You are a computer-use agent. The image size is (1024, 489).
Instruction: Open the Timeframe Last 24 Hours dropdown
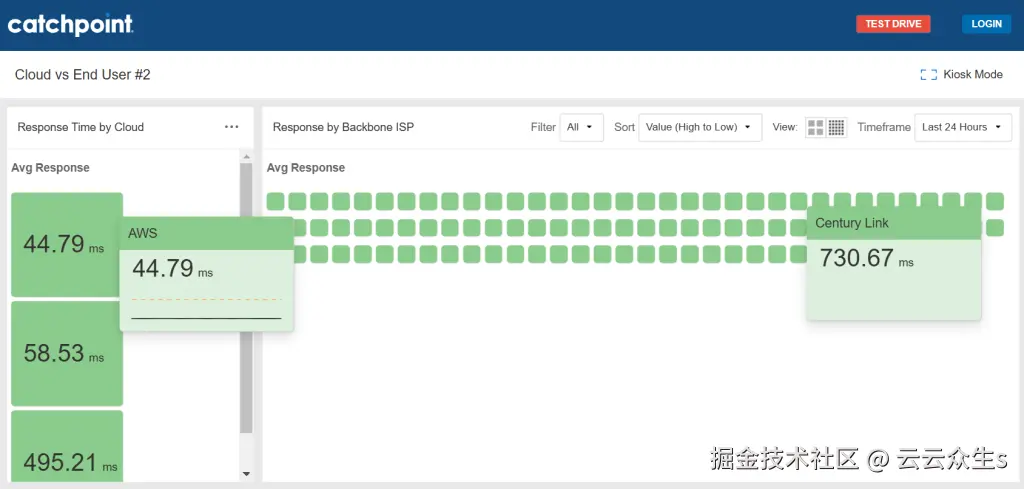tap(963, 127)
